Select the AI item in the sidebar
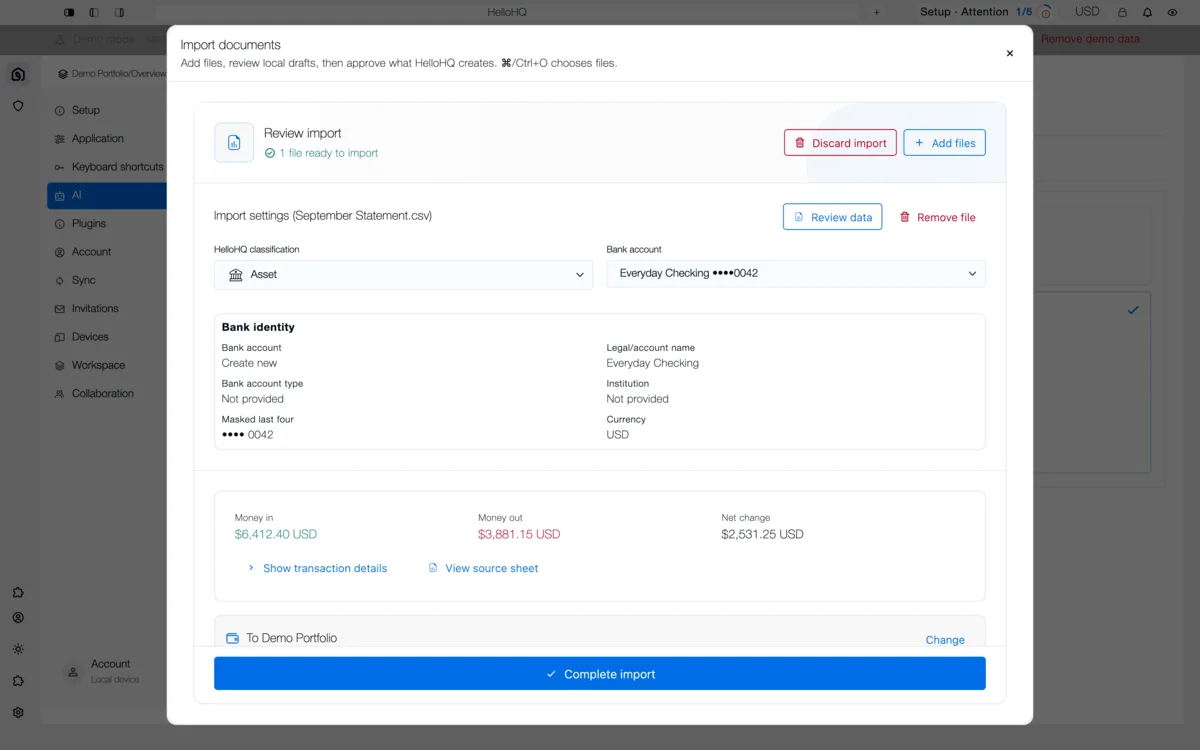 (107, 196)
